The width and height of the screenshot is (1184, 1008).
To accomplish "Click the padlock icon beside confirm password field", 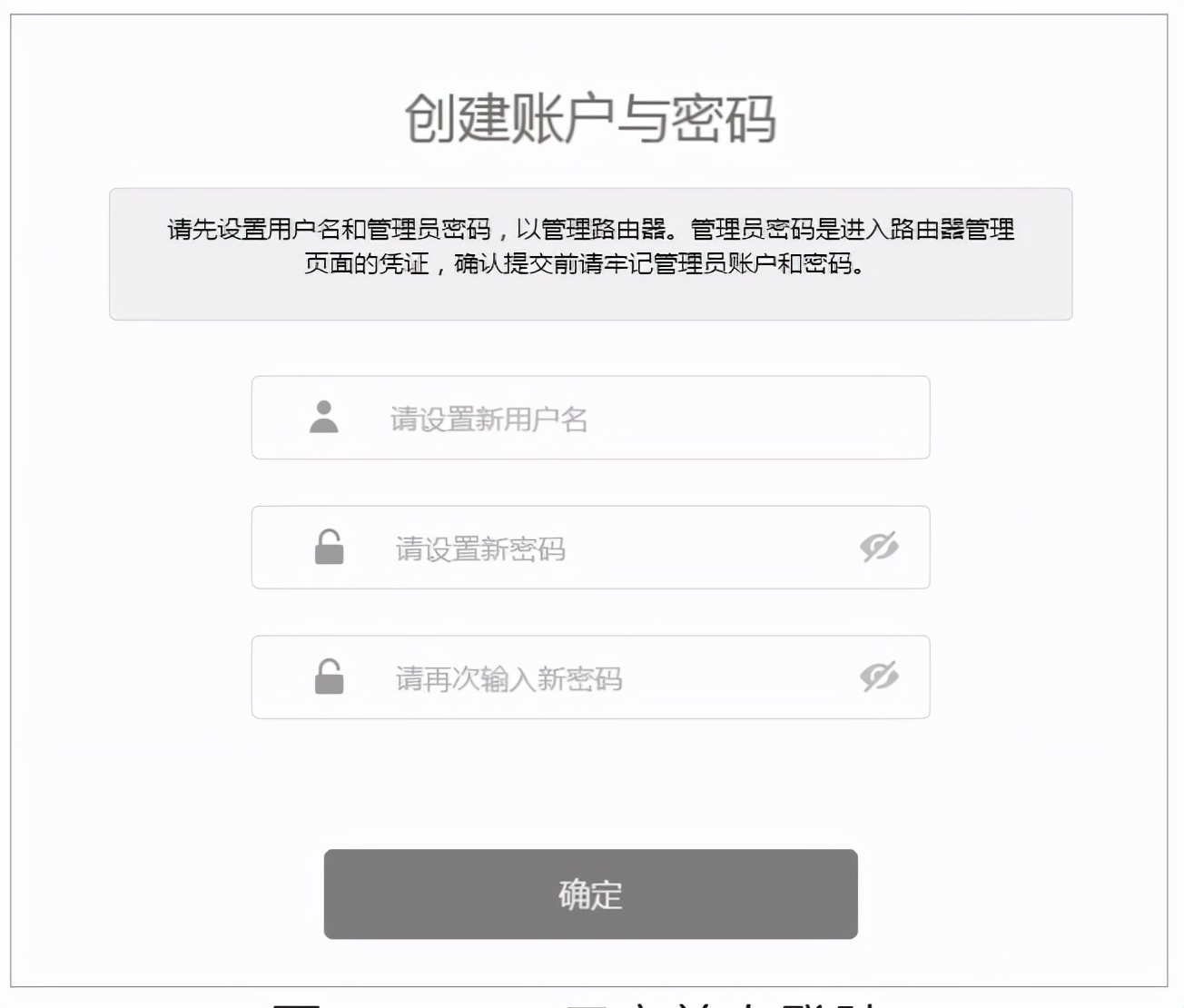I will click(329, 677).
